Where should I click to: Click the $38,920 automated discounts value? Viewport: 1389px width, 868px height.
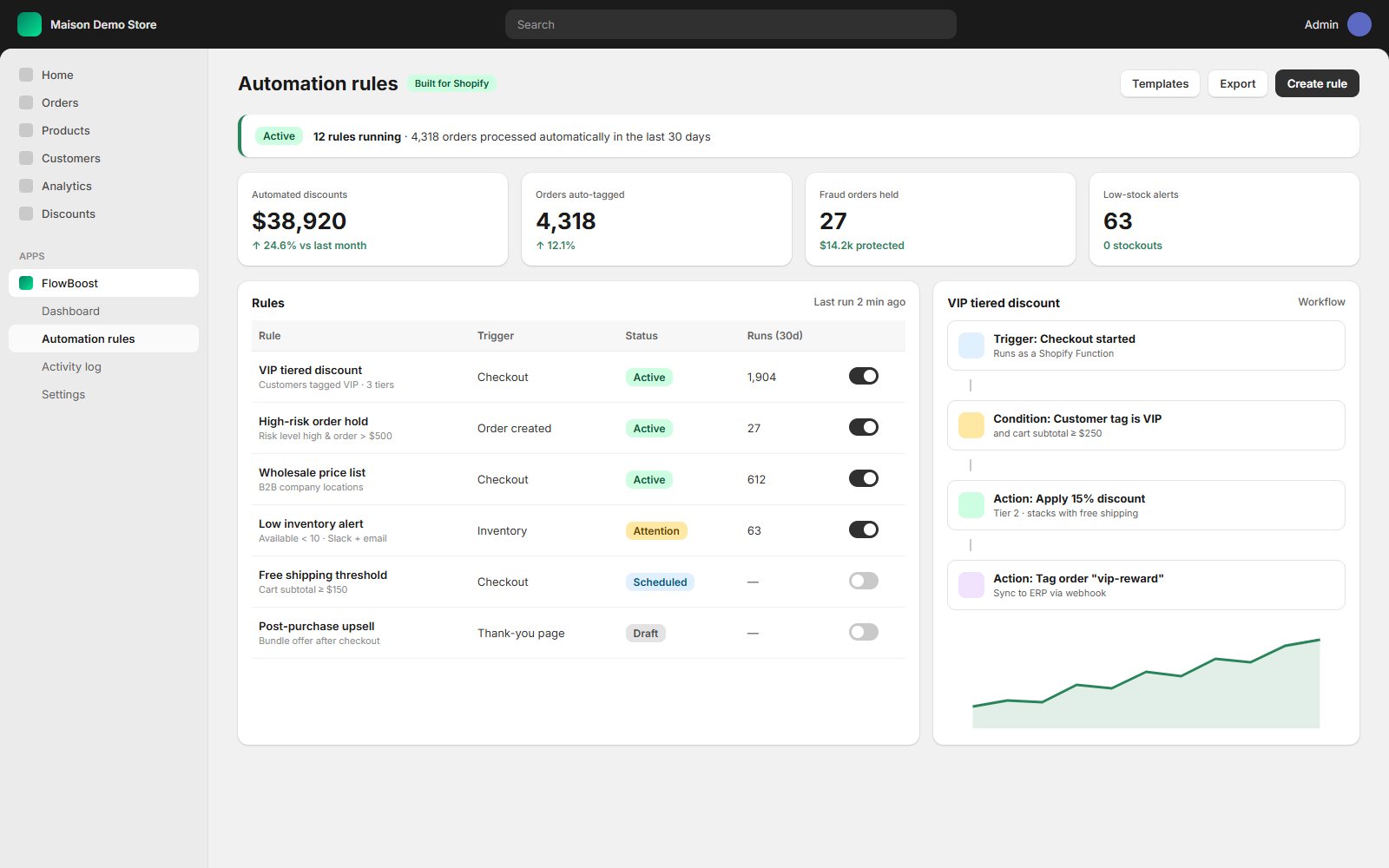[x=300, y=221]
